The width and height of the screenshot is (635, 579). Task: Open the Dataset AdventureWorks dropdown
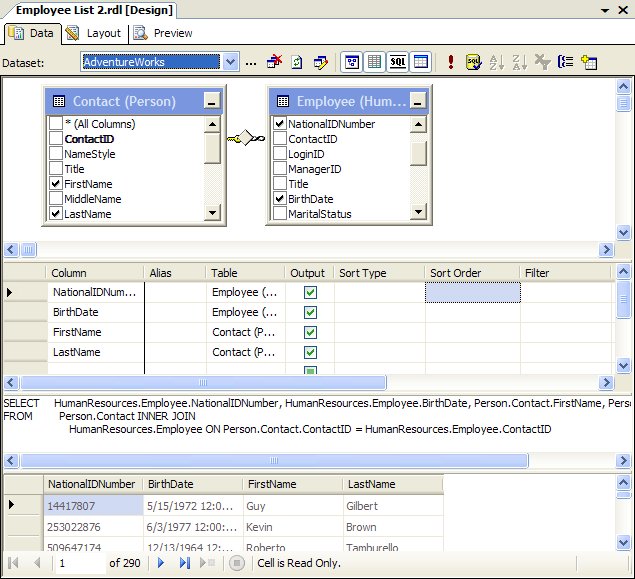pos(231,62)
